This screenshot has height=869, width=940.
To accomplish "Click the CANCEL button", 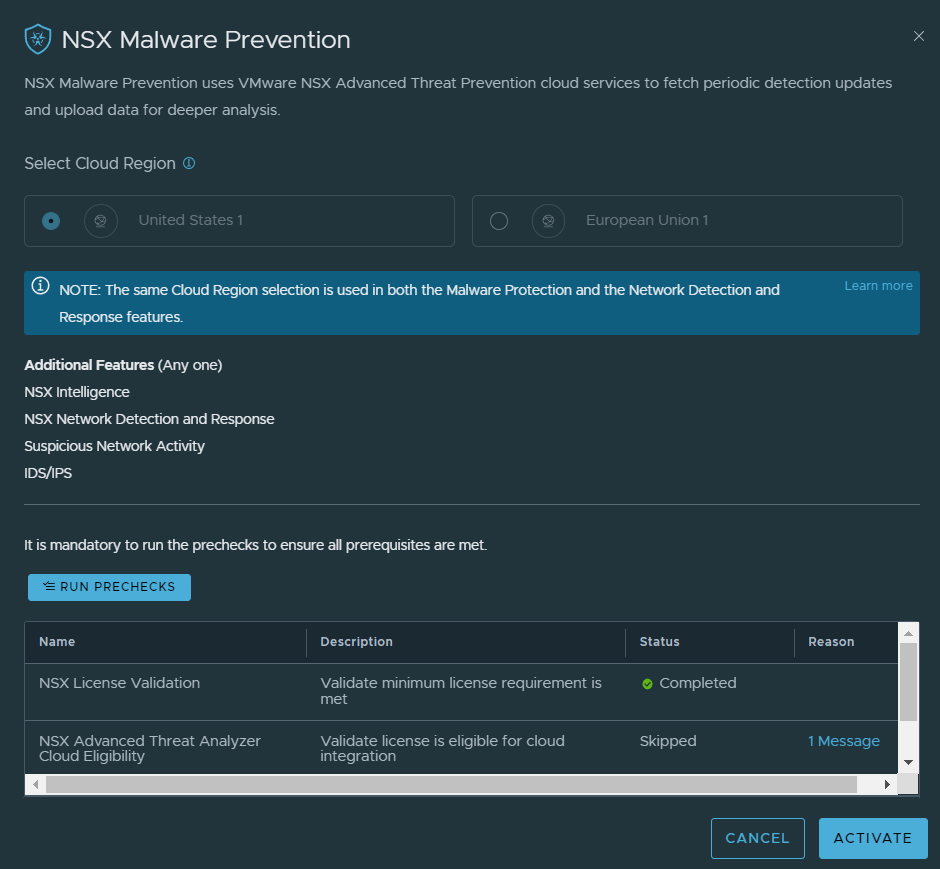I will tap(758, 838).
